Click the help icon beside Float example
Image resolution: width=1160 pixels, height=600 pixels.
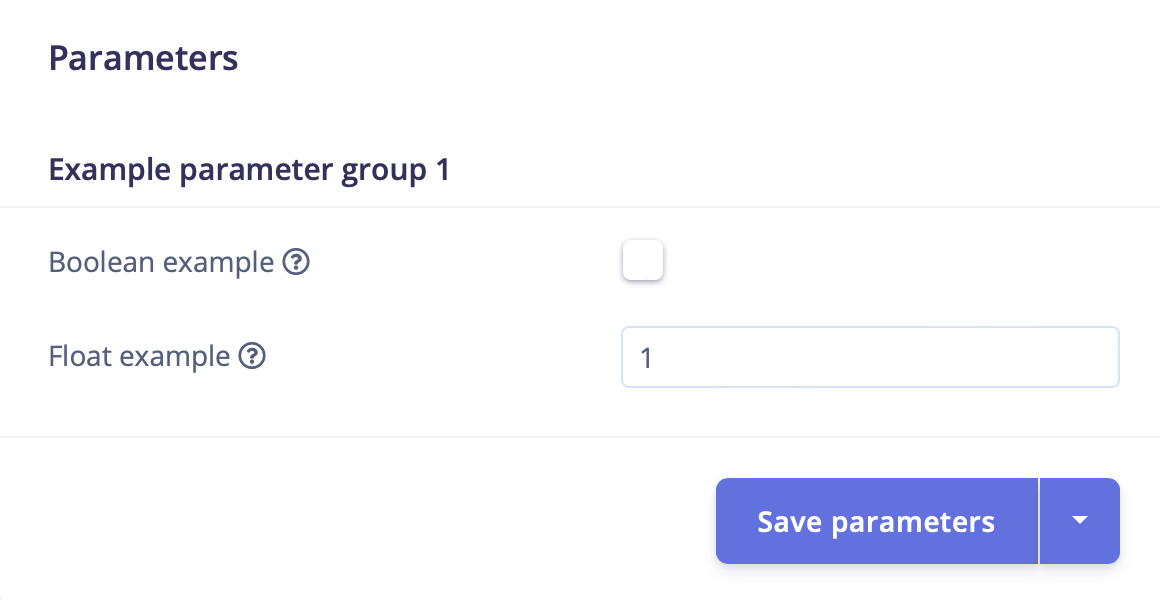point(253,356)
